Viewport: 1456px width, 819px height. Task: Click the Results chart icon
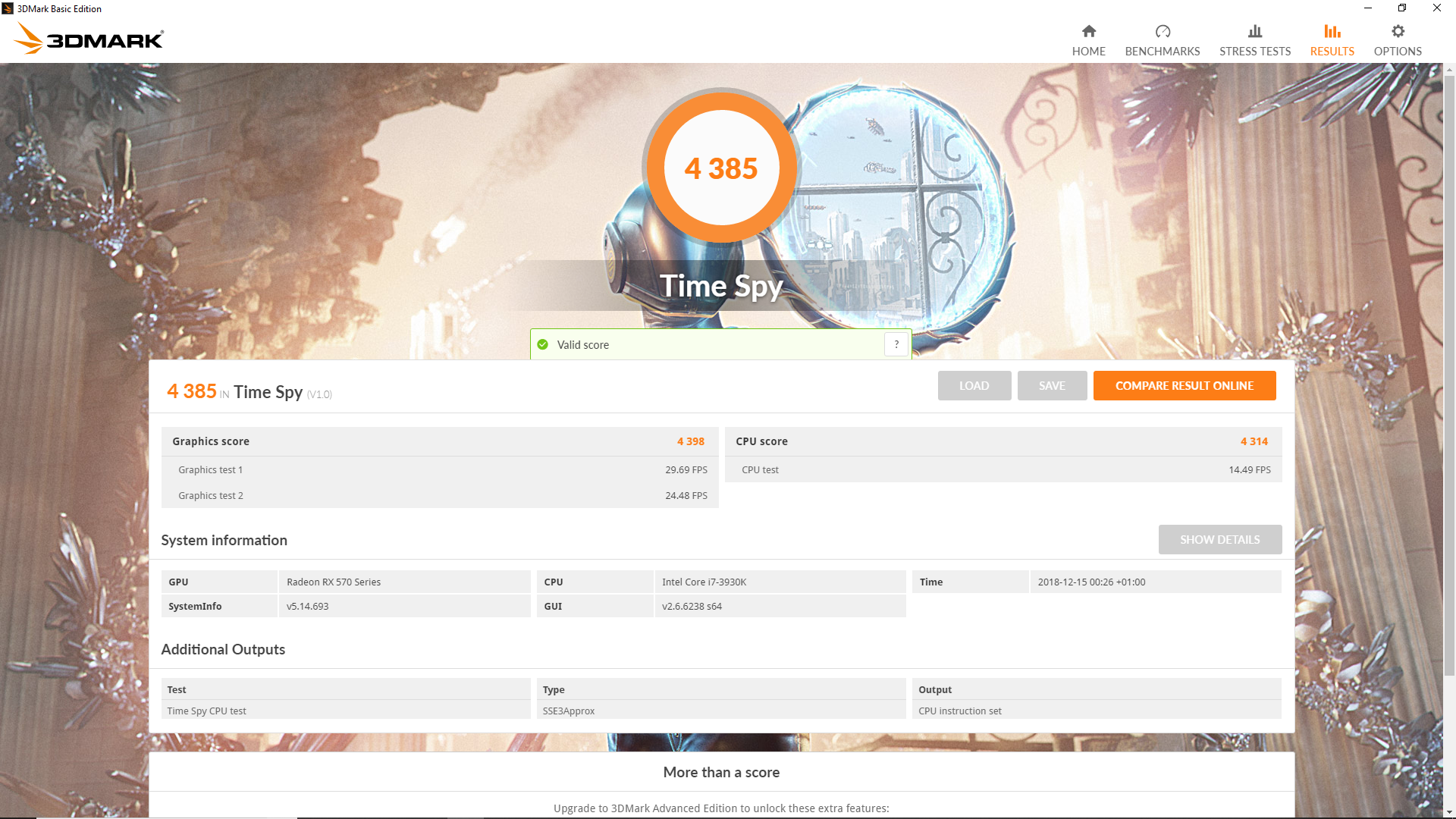point(1331,32)
